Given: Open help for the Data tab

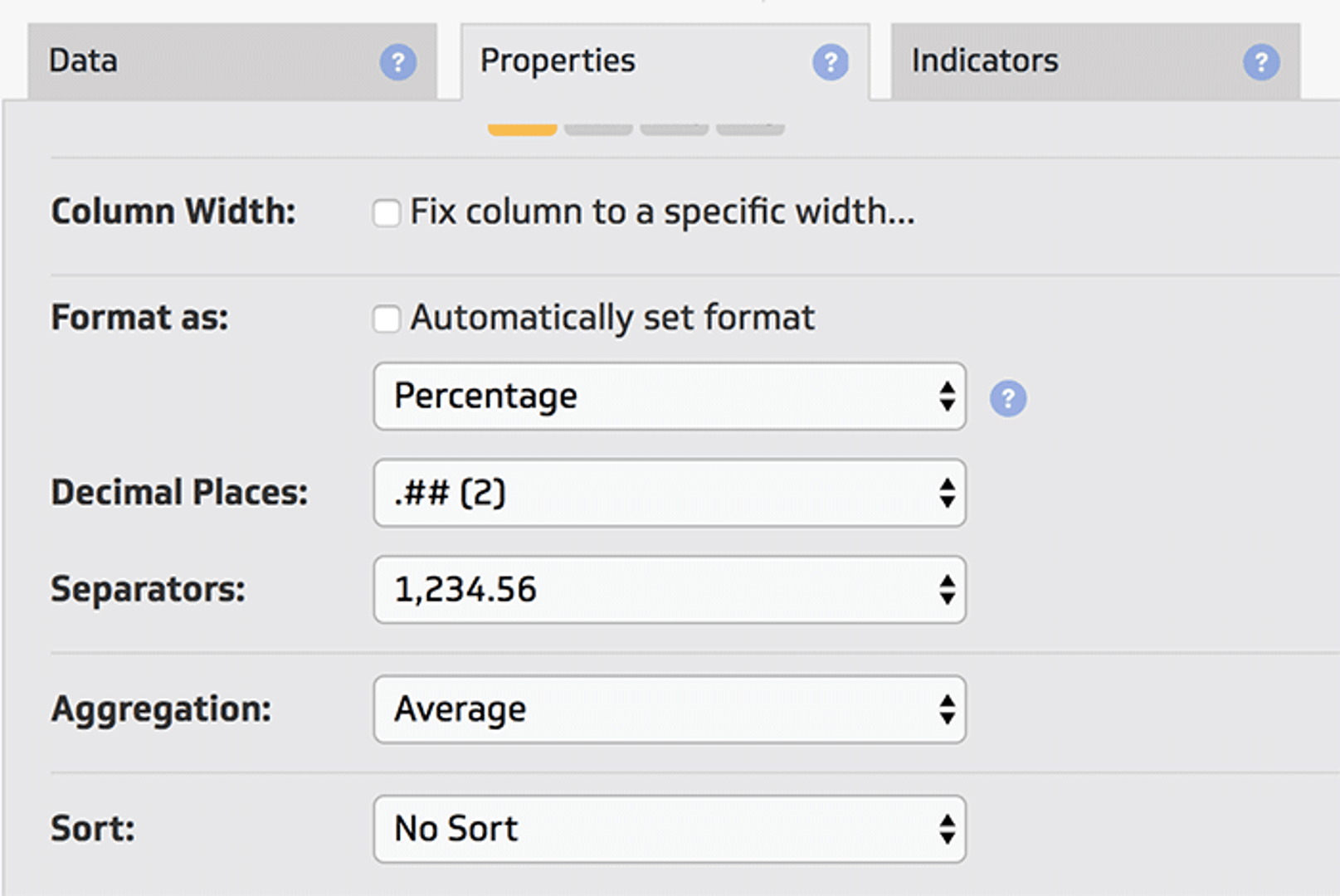Looking at the screenshot, I should (x=398, y=62).
